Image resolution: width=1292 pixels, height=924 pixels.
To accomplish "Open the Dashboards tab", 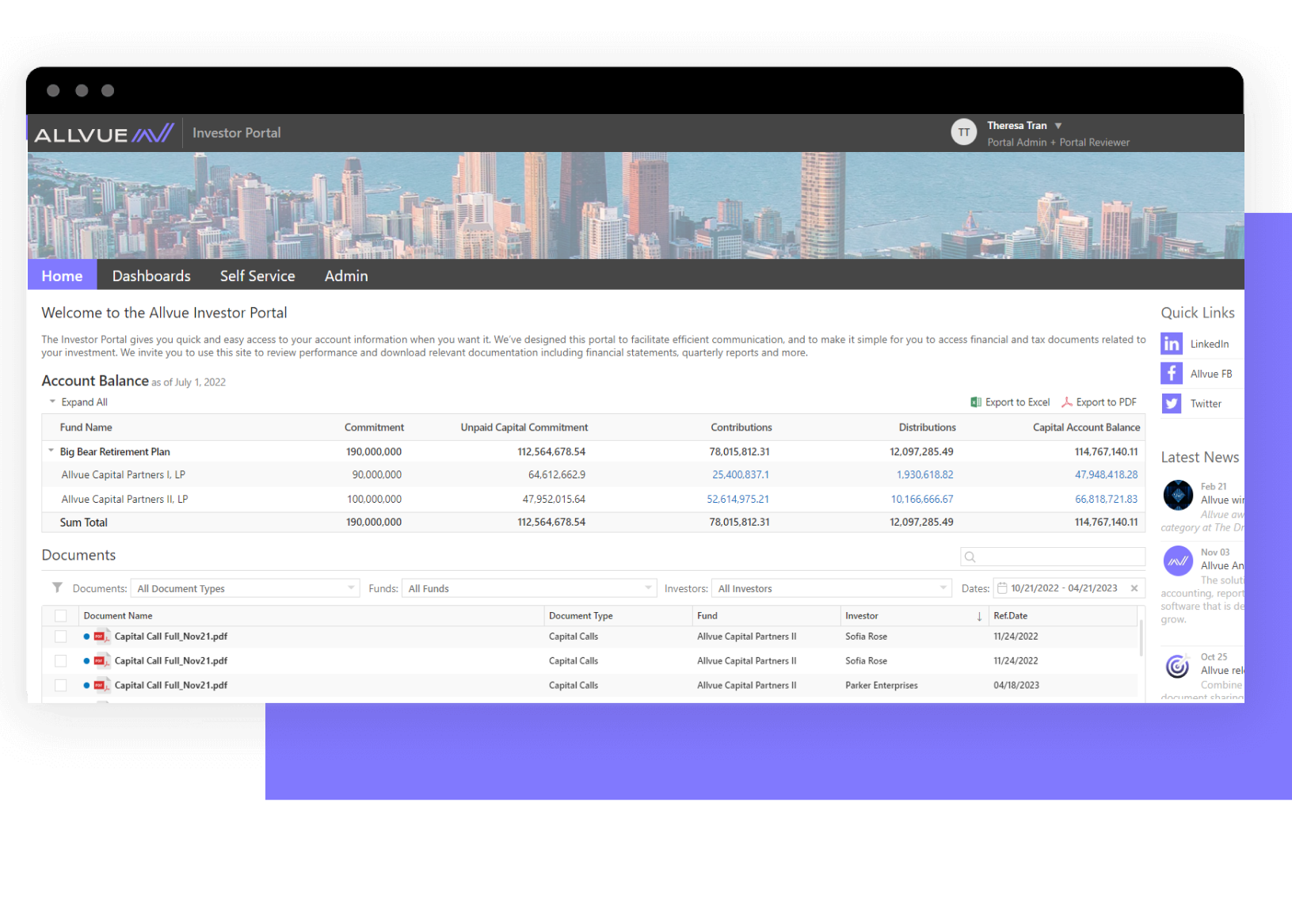I will [x=151, y=276].
